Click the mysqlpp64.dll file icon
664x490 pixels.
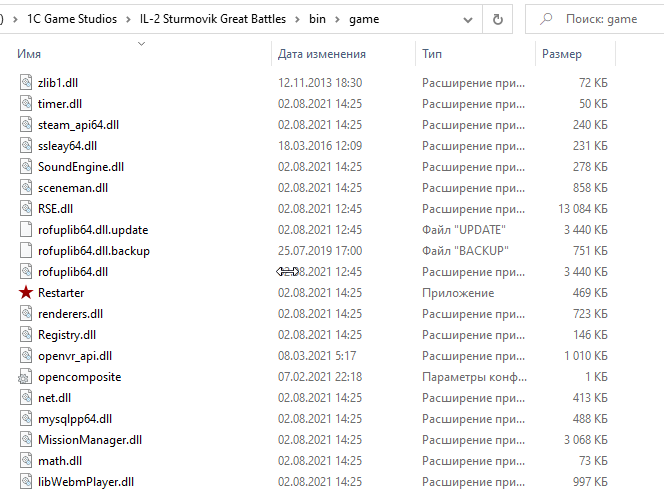pyautogui.click(x=26, y=419)
